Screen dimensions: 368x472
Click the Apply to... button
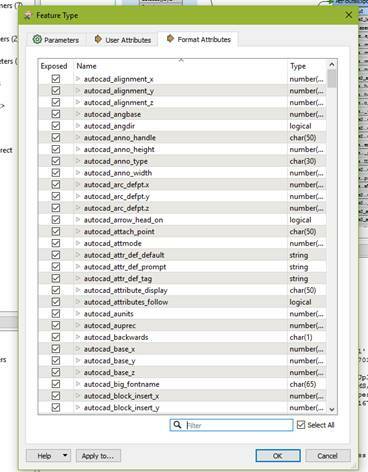click(98, 456)
